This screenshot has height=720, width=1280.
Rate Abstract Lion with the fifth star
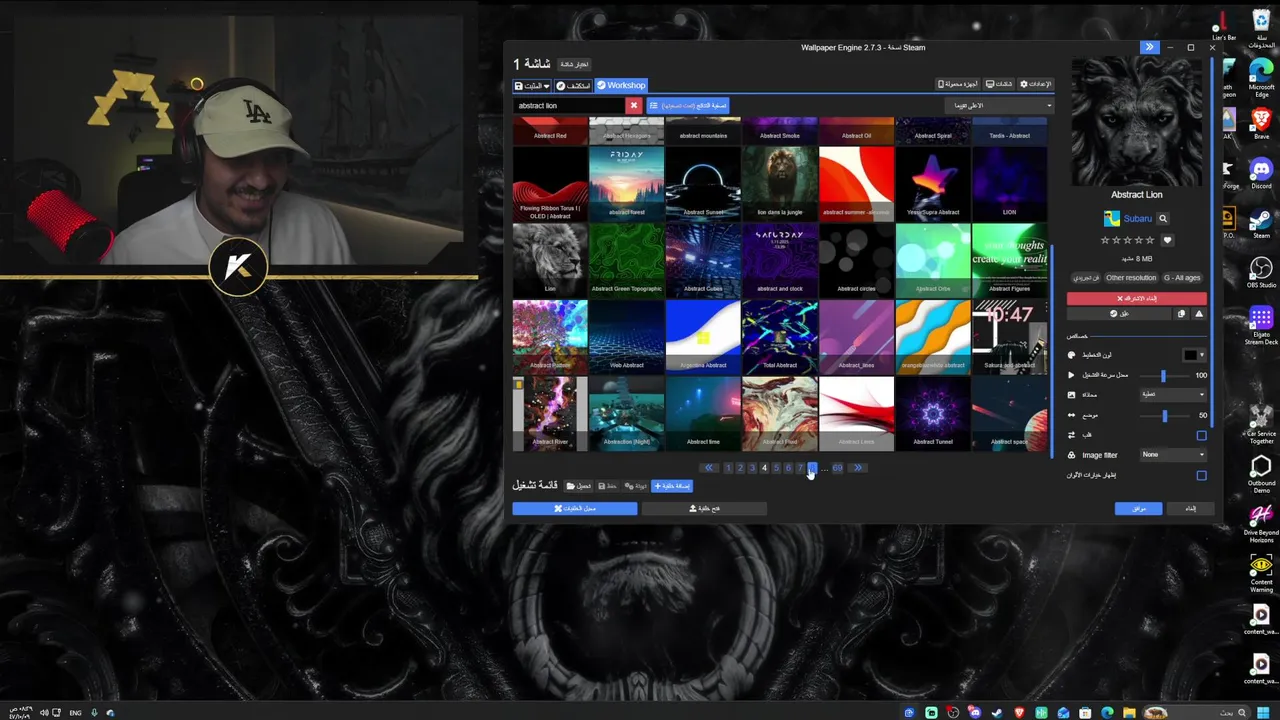[1151, 240]
